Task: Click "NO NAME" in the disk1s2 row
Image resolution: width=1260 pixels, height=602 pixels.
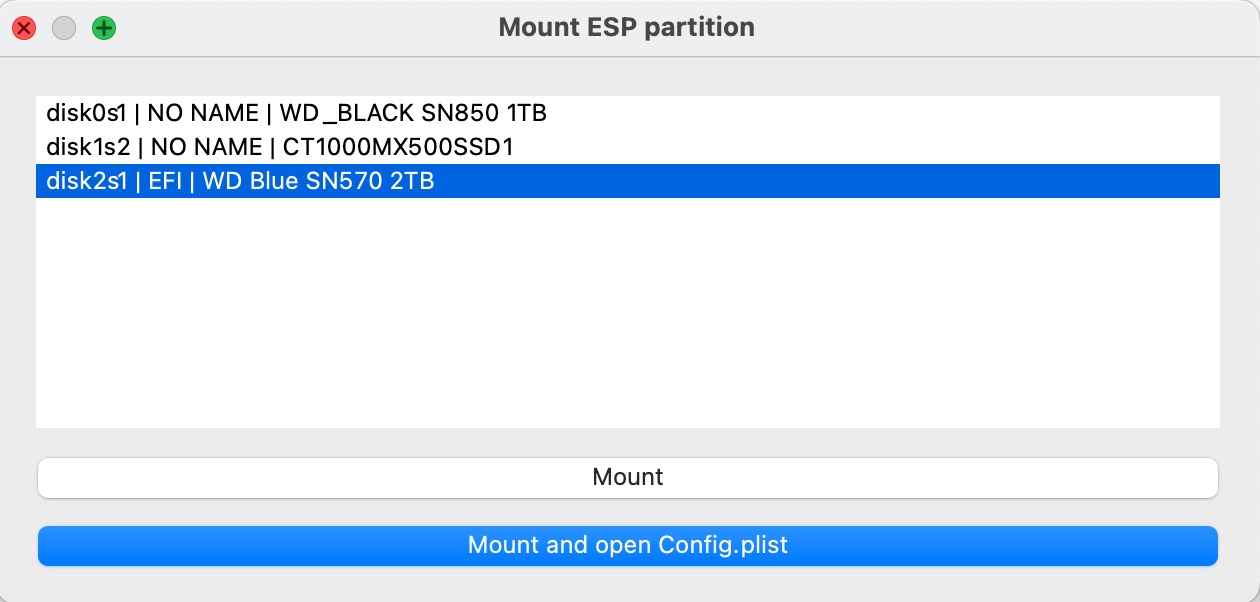Action: coord(206,148)
